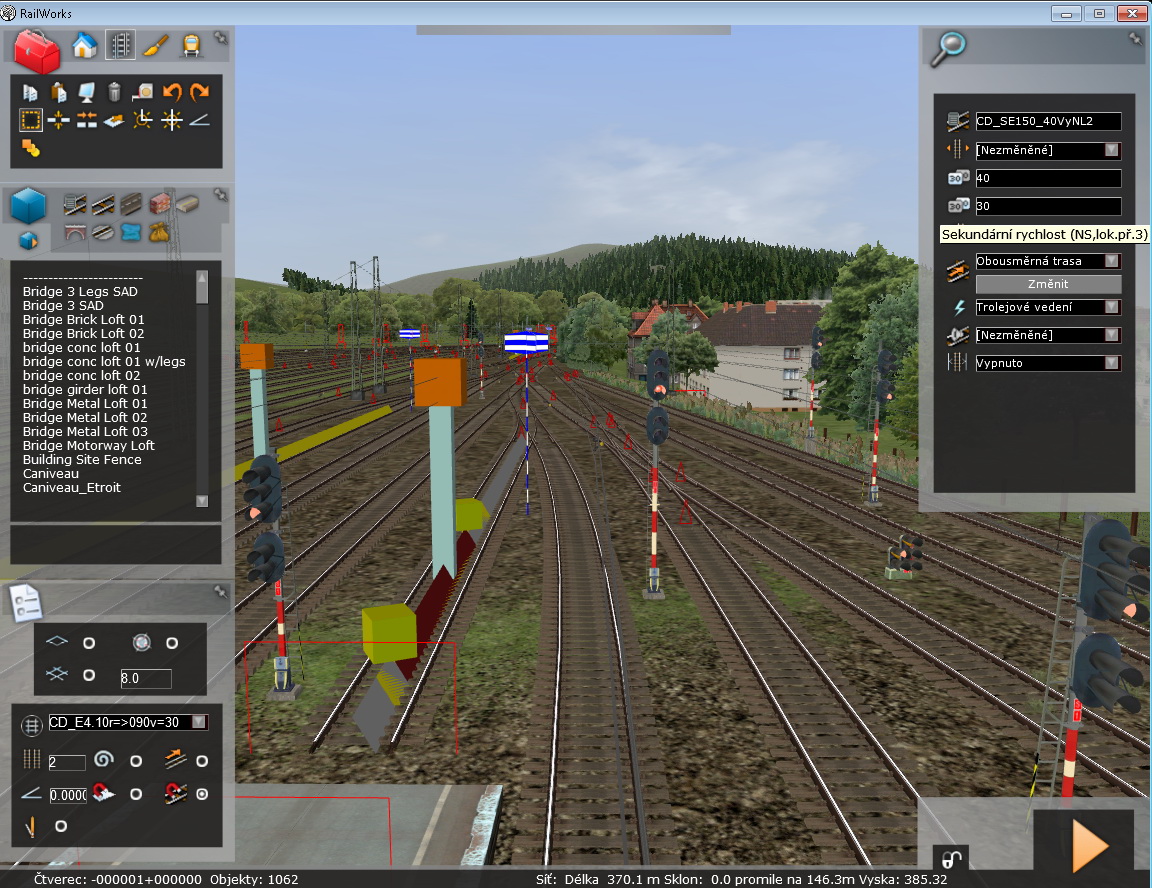Screen dimensions: 1152x888
Task: Click the Změnit button
Action: click(x=1048, y=284)
